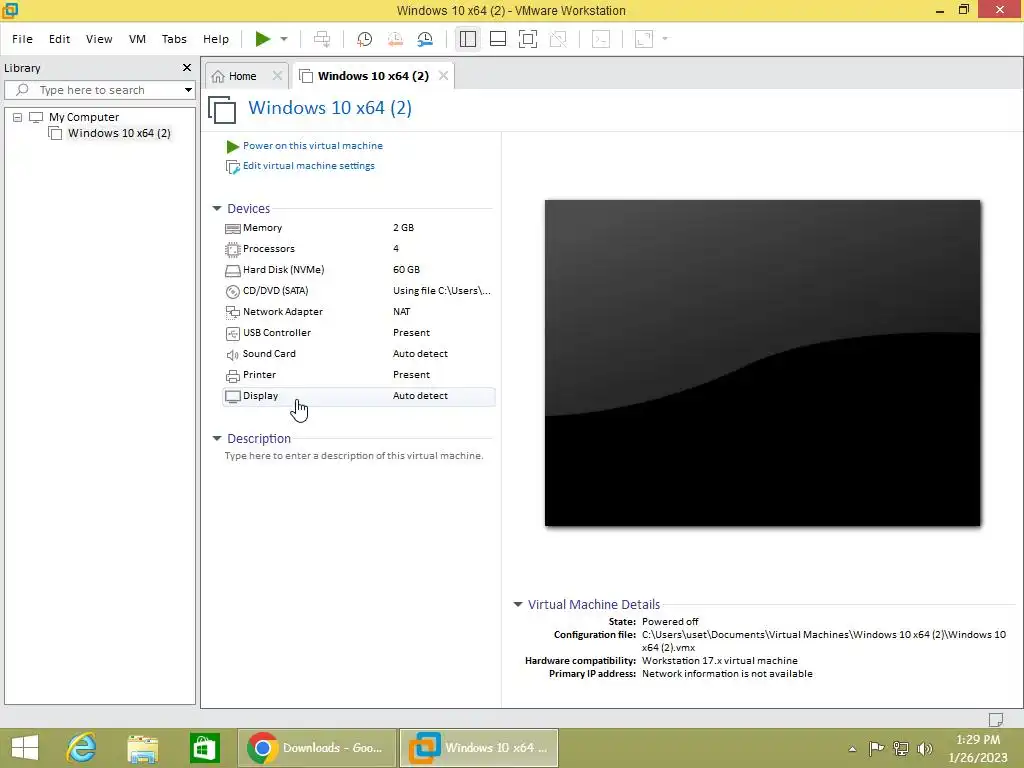
Task: Click the Memory device icon
Action: [x=232, y=229]
